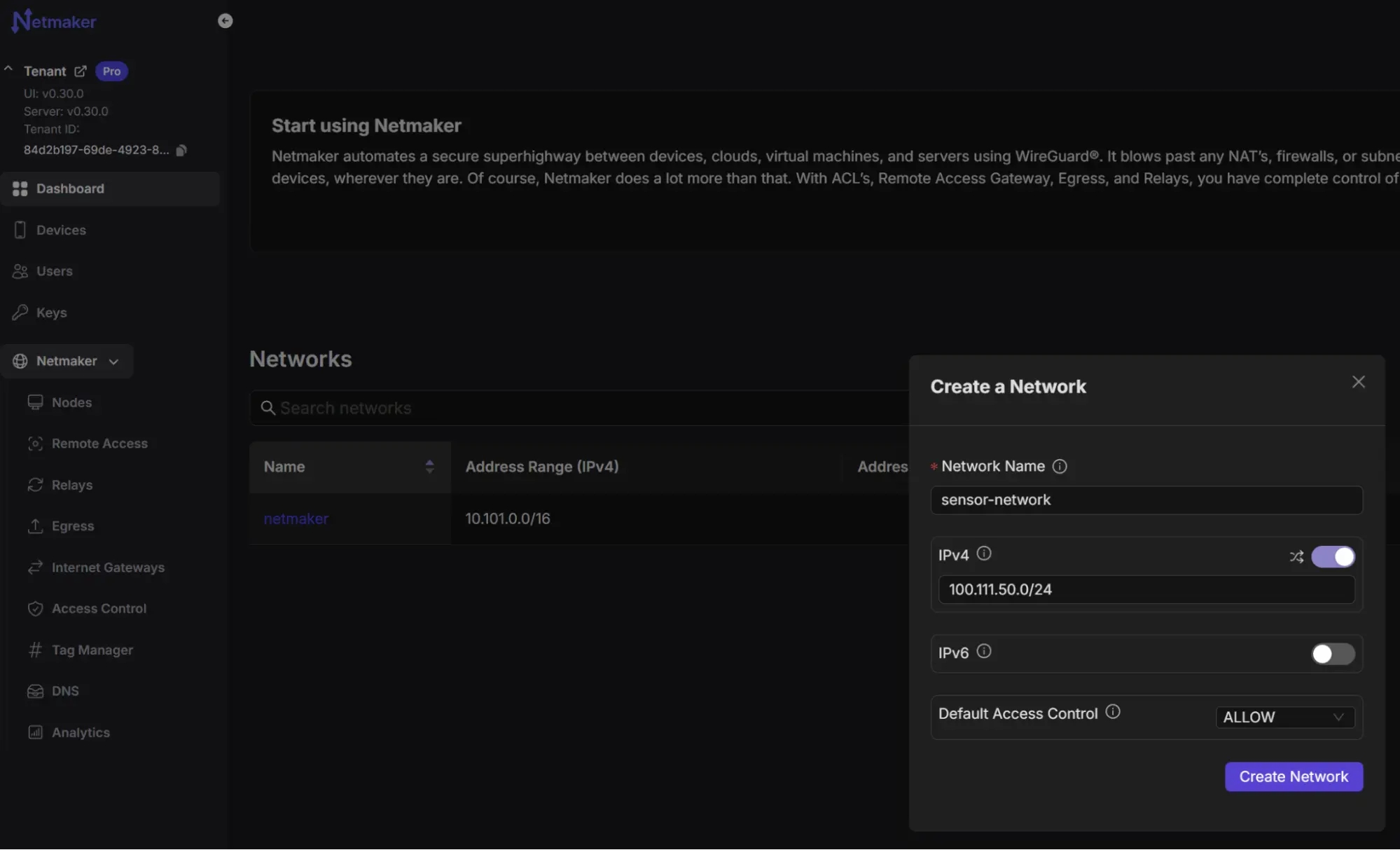Collapse the Tenant info chevron
The height and width of the screenshot is (850, 1400).
click(8, 69)
